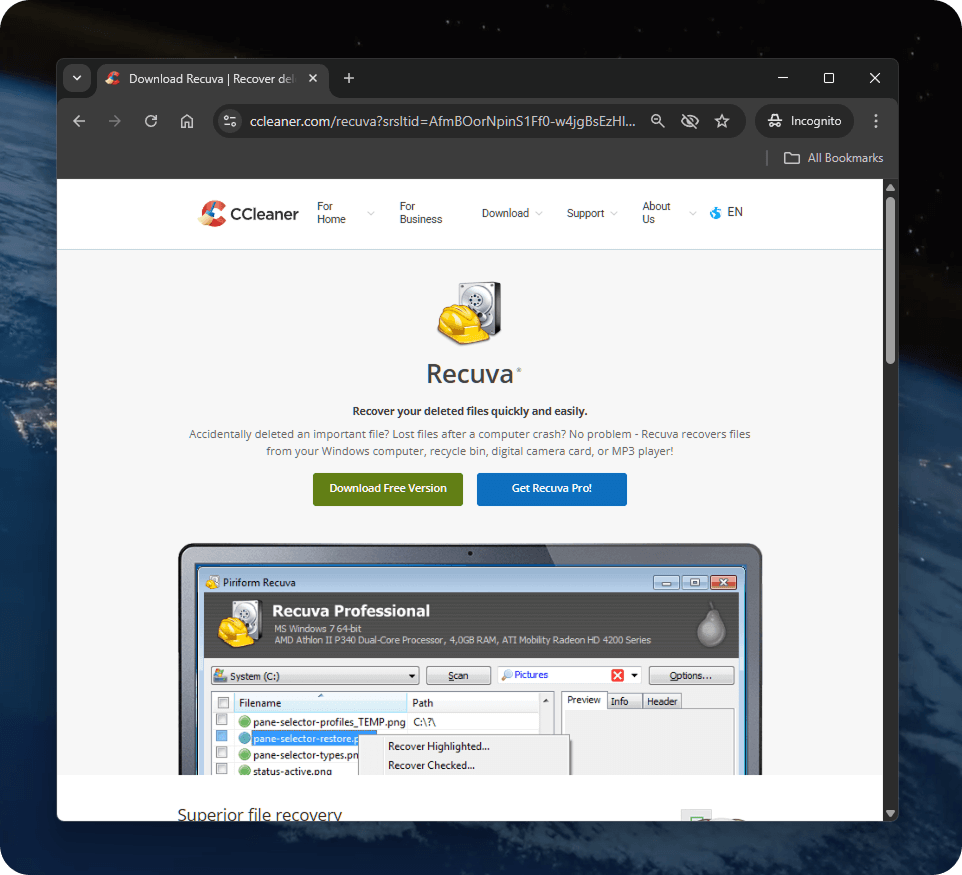Click green status dot of pane-selector-types
The height and width of the screenshot is (875, 962).
point(245,754)
